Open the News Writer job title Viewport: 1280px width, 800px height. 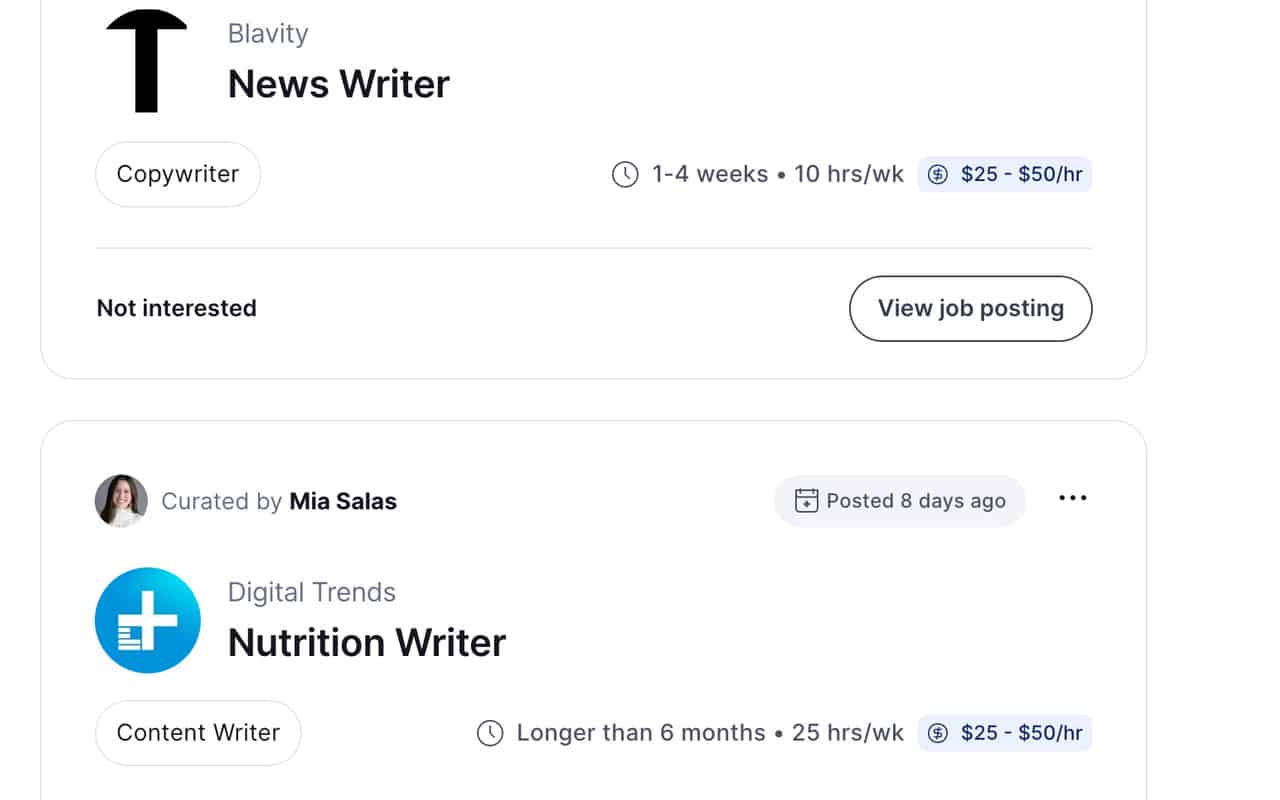coord(339,84)
